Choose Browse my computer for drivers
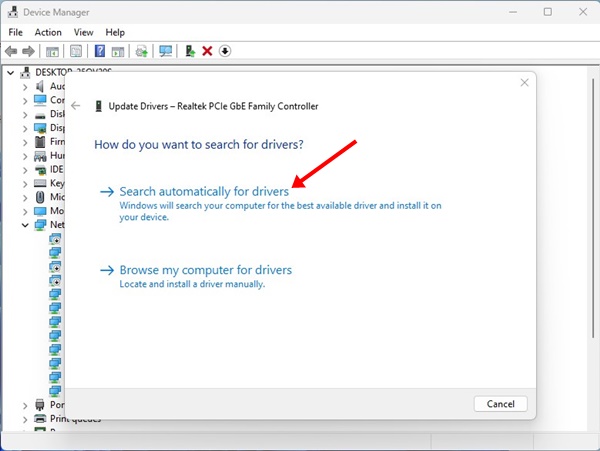The height and width of the screenshot is (451, 600). 205,270
